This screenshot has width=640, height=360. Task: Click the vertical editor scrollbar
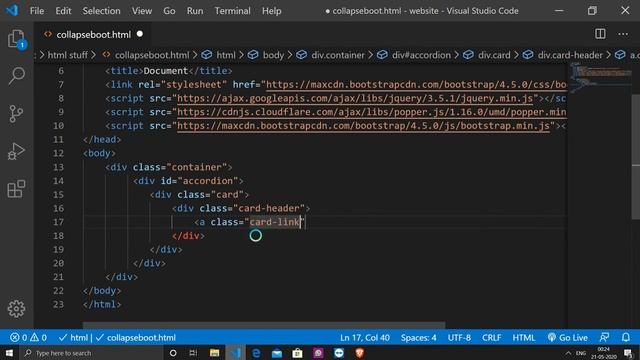(636, 156)
